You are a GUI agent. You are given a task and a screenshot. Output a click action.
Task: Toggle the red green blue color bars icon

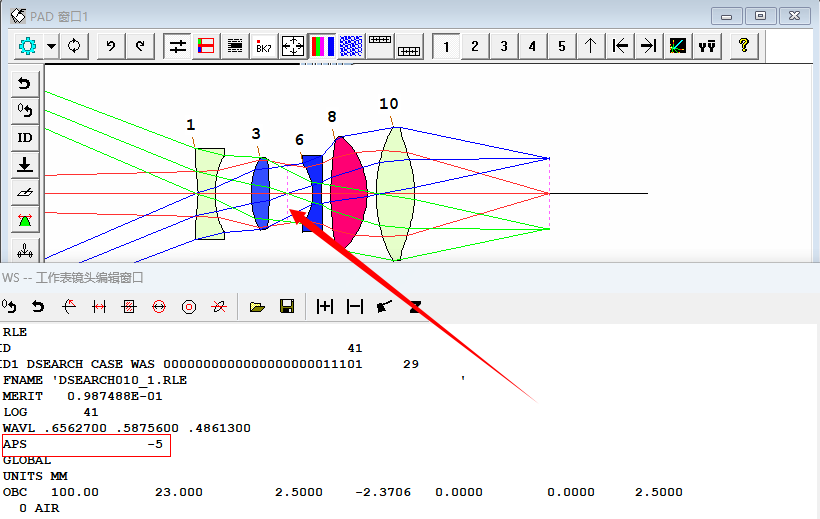coord(322,46)
